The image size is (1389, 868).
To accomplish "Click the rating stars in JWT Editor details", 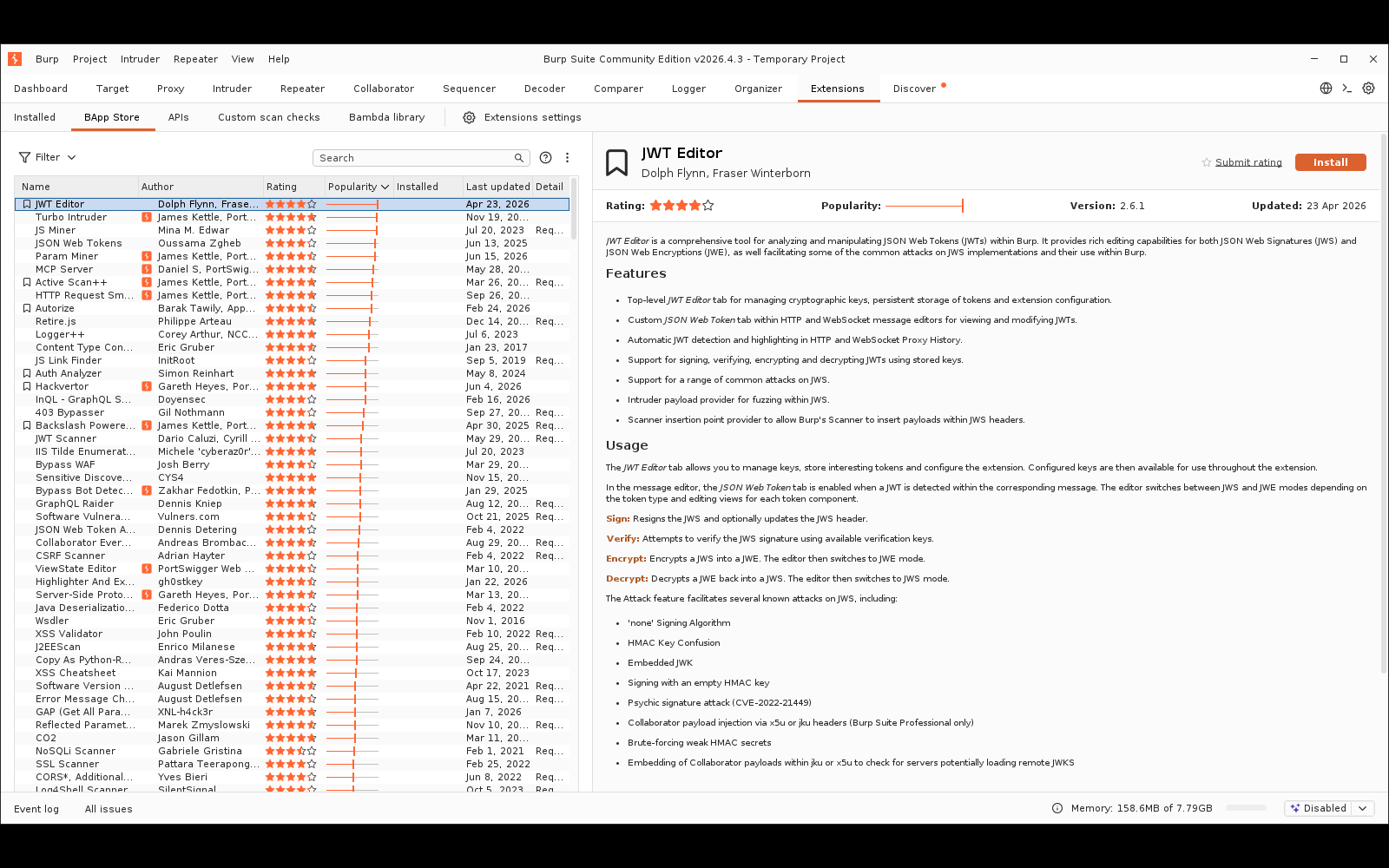I will (x=681, y=206).
